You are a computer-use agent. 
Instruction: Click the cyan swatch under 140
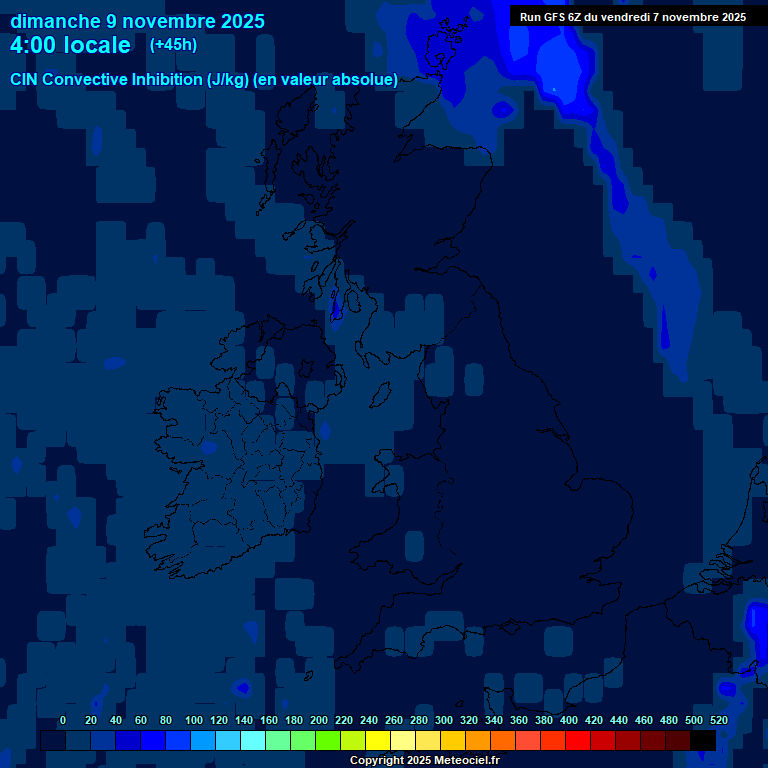[252, 740]
